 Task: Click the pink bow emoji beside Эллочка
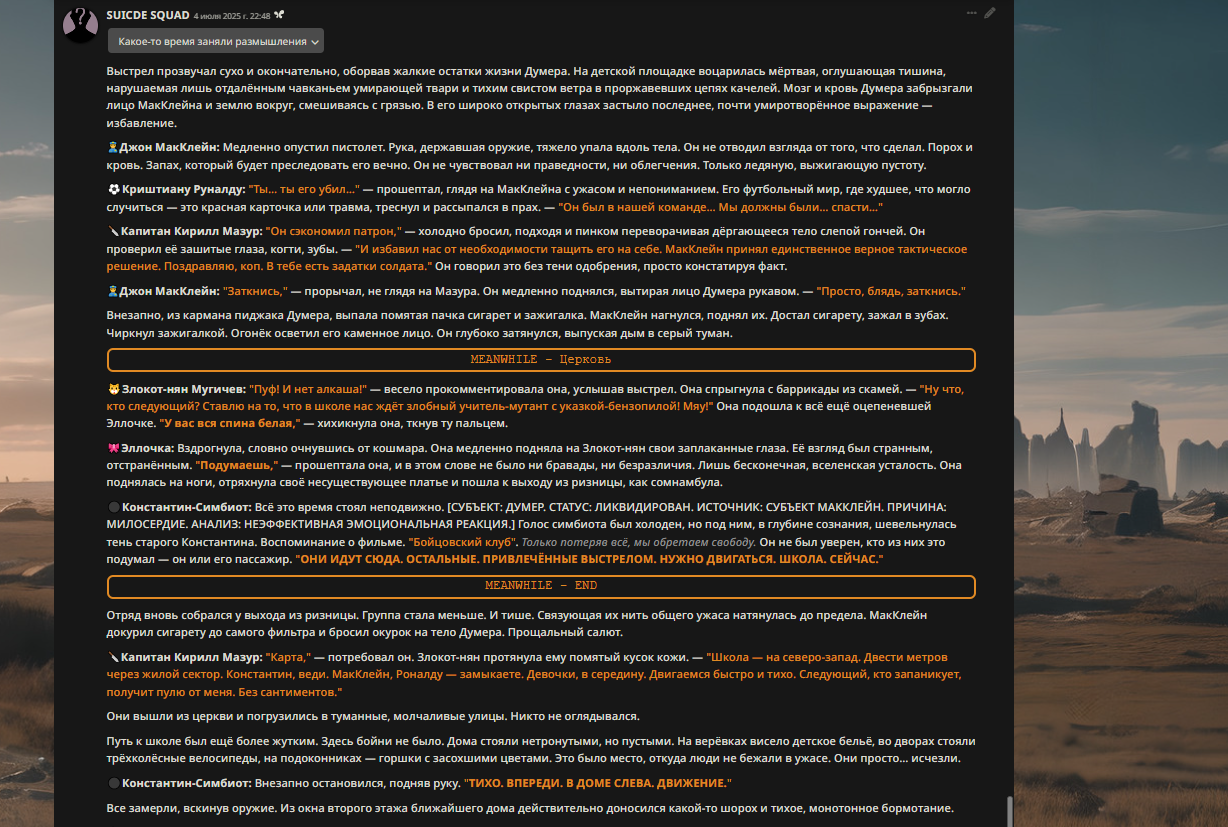[114, 448]
